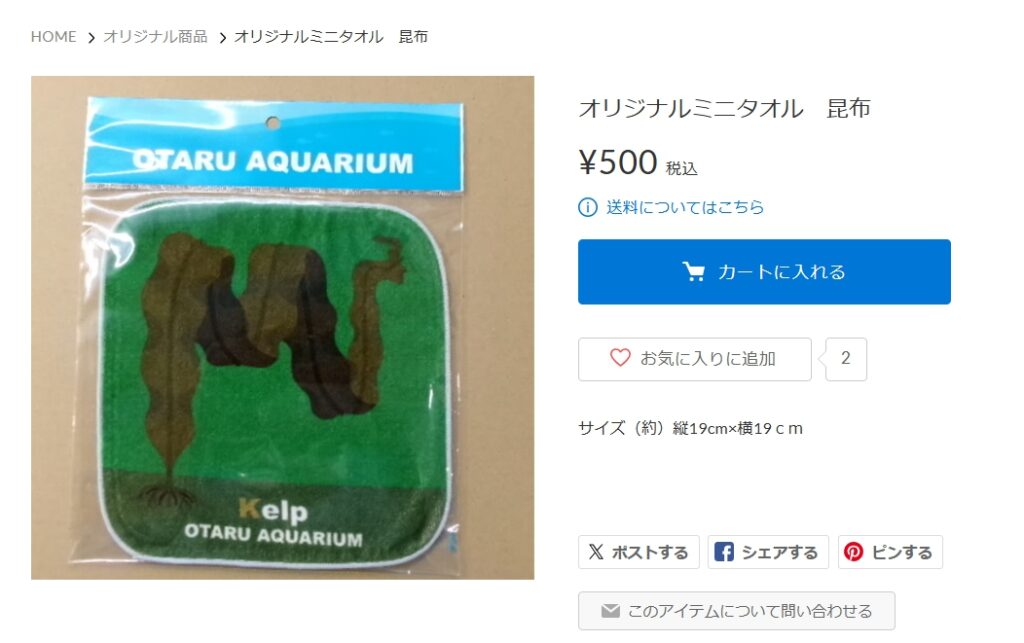The width and height of the screenshot is (1024, 643).
Task: Click the Facebook logo icon
Action: 724,552
